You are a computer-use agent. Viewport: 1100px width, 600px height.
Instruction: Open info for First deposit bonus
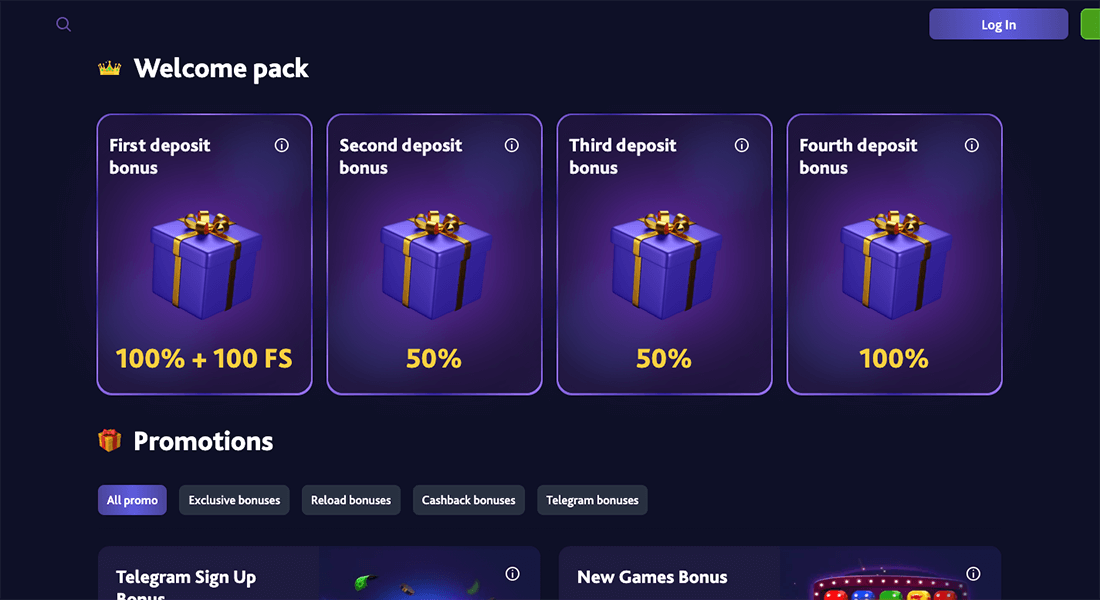281,145
